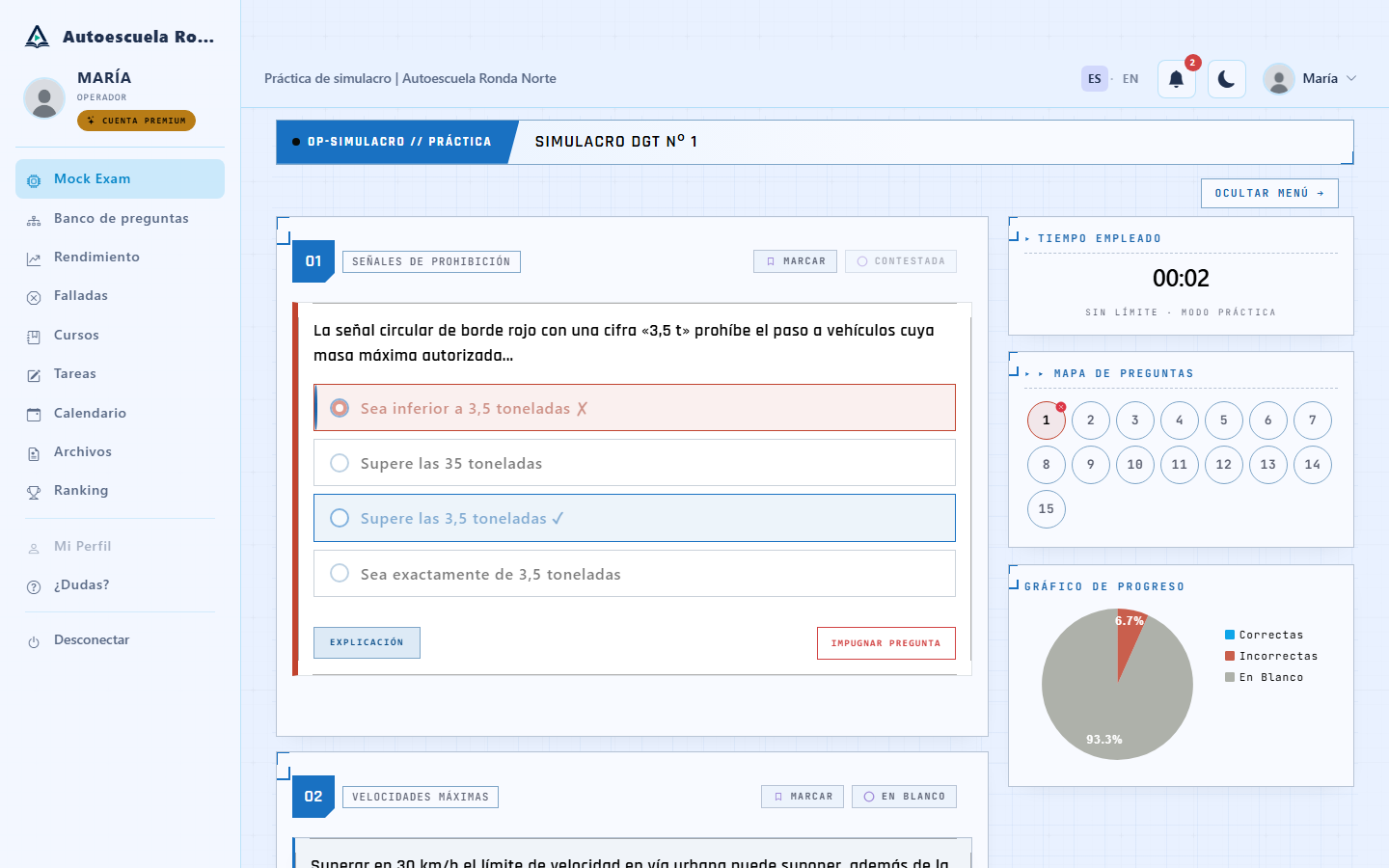Viewport: 1389px width, 868px height.
Task: Select radio 'Supere las 3,5 toneladas'
Action: (x=340, y=518)
